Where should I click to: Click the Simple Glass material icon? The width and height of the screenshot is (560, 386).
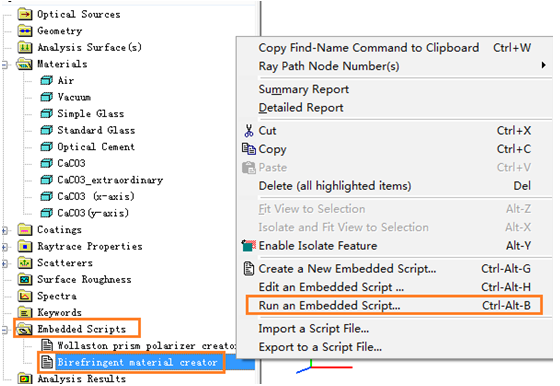click(46, 114)
